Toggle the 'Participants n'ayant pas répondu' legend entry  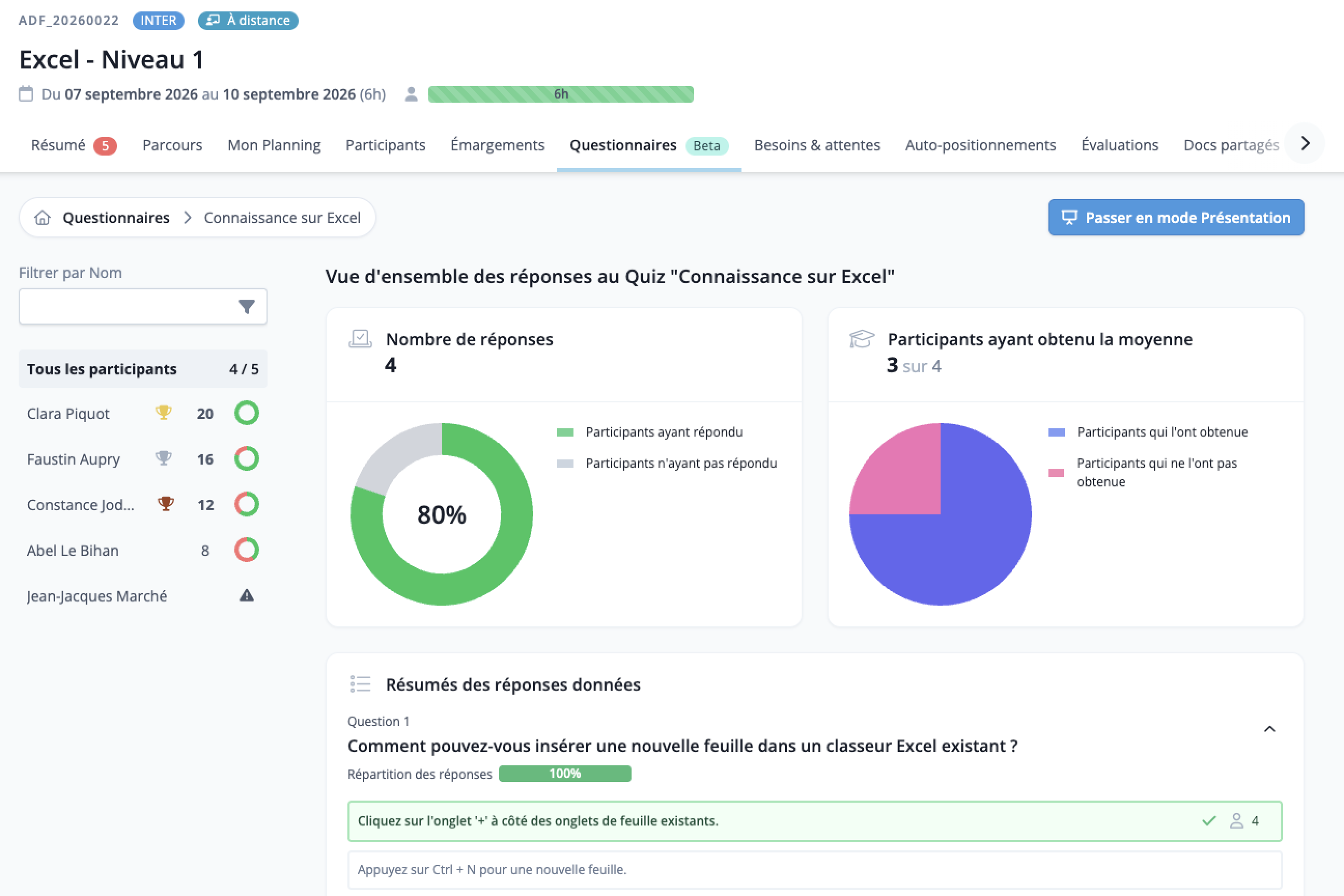(667, 464)
